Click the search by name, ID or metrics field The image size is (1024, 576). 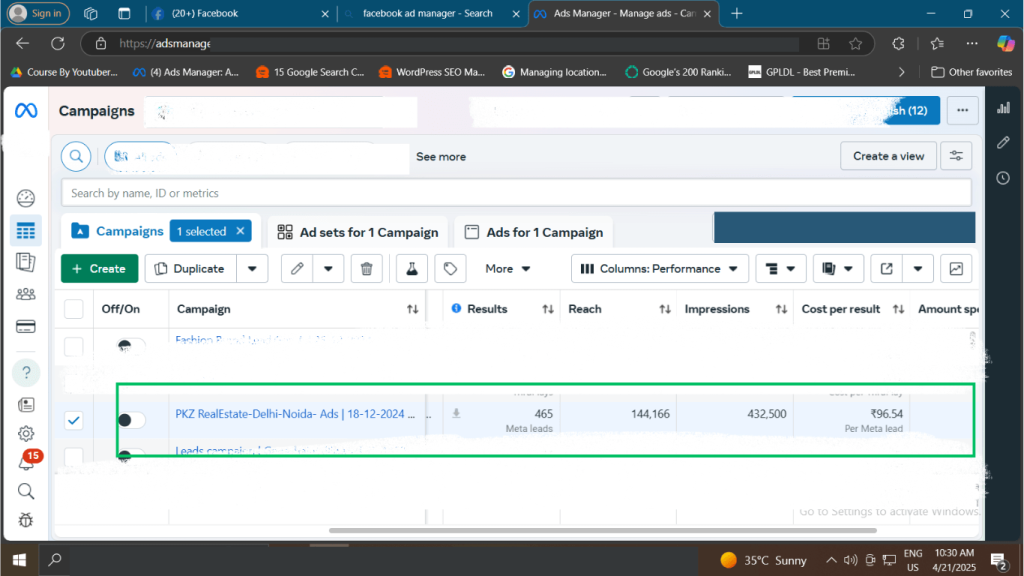[515, 193]
